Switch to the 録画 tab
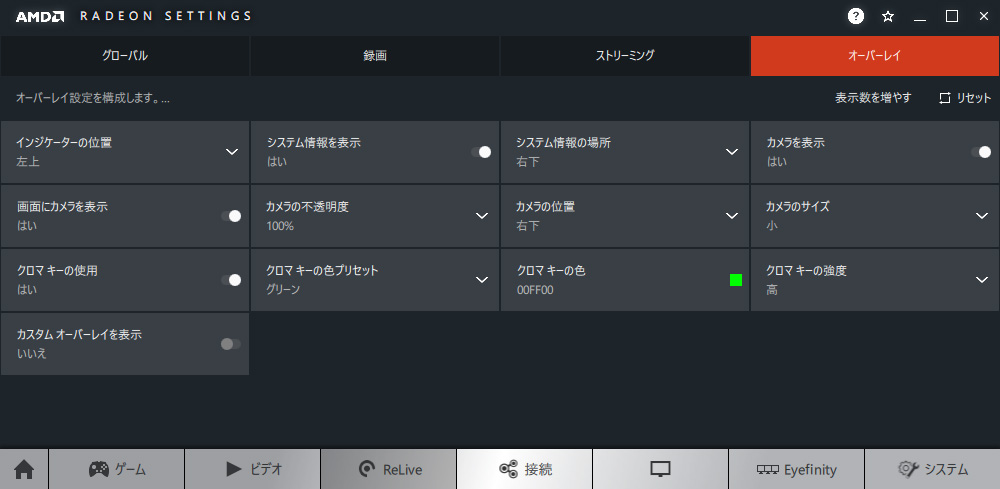This screenshot has height=489, width=1000. (375, 56)
